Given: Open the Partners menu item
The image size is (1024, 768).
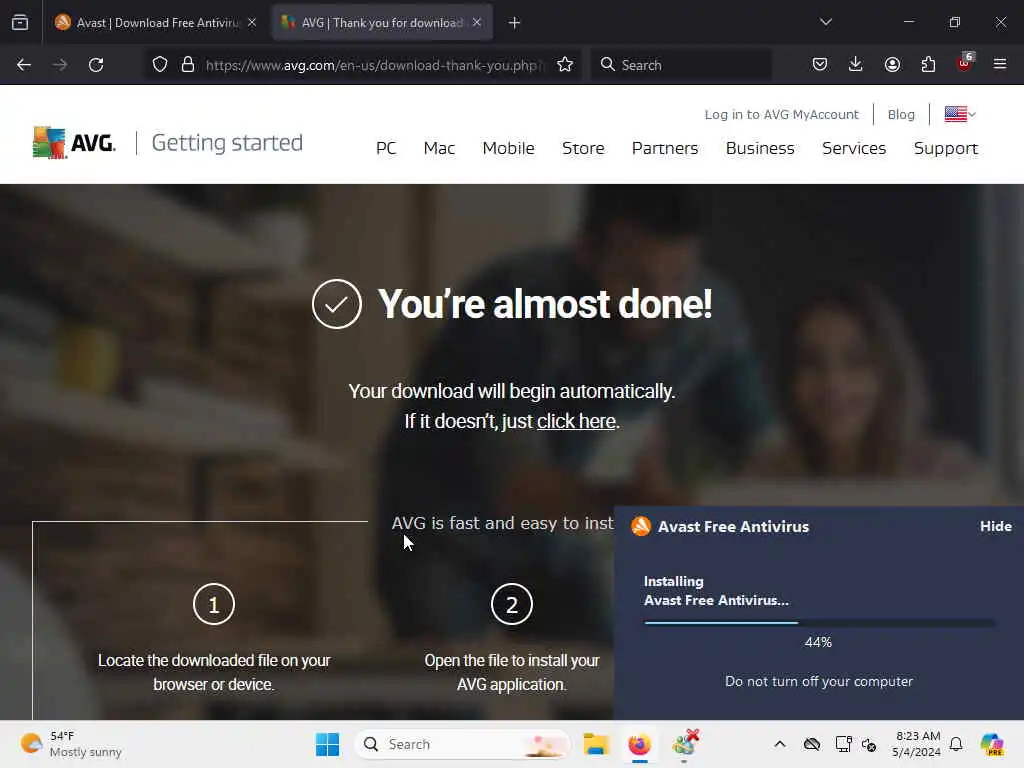Looking at the screenshot, I should point(665,148).
